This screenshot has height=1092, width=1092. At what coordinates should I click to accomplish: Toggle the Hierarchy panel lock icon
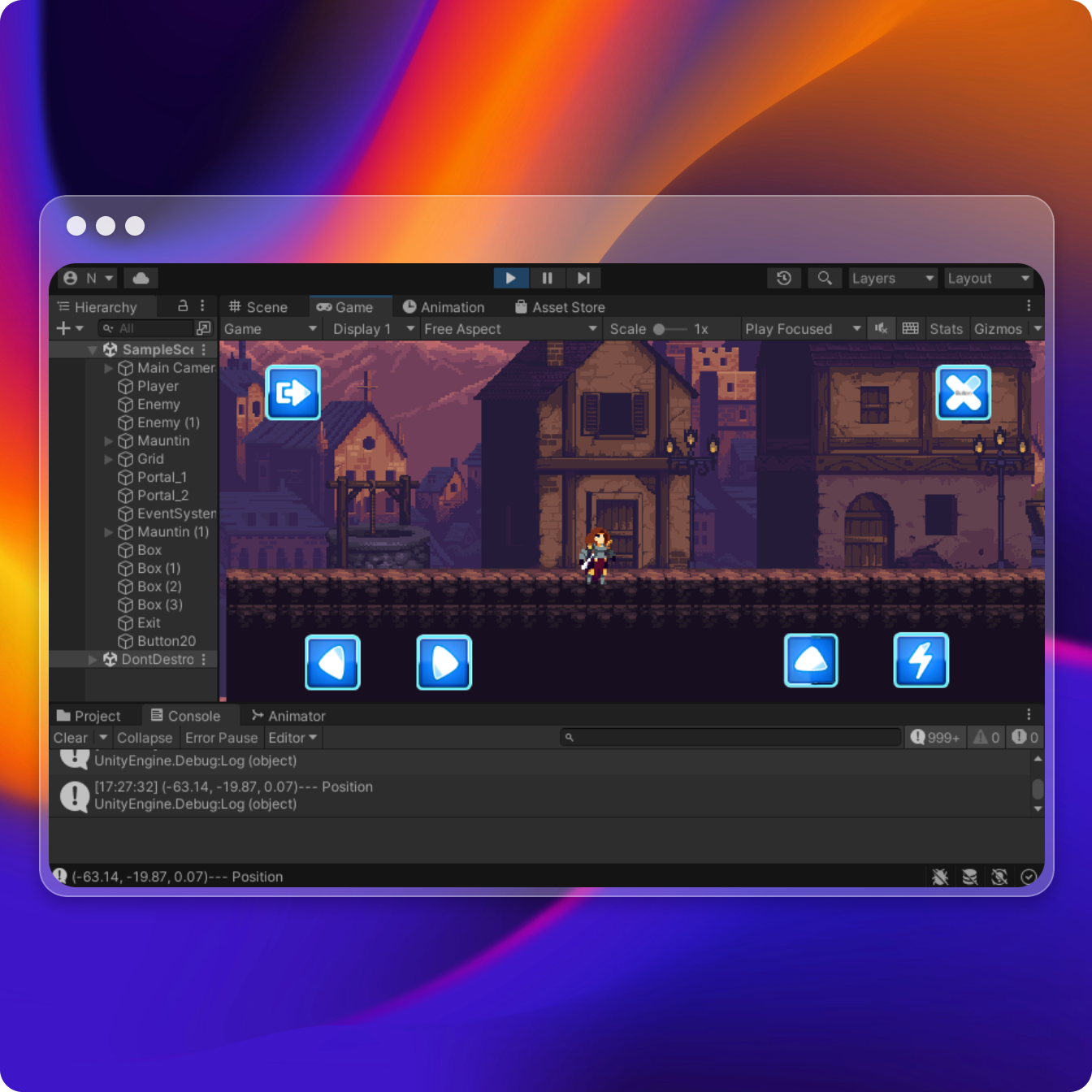[183, 305]
